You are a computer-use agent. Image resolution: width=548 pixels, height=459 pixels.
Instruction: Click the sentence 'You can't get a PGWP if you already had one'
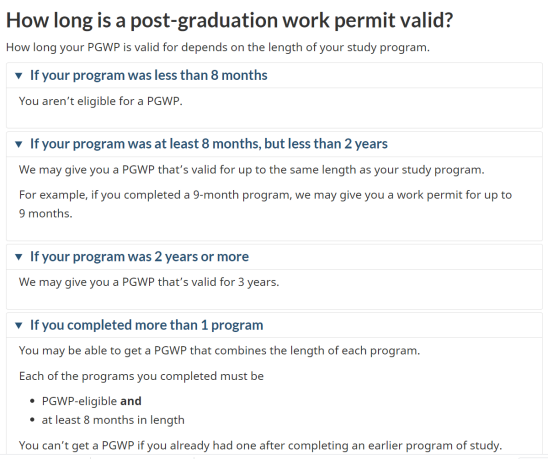(260, 445)
